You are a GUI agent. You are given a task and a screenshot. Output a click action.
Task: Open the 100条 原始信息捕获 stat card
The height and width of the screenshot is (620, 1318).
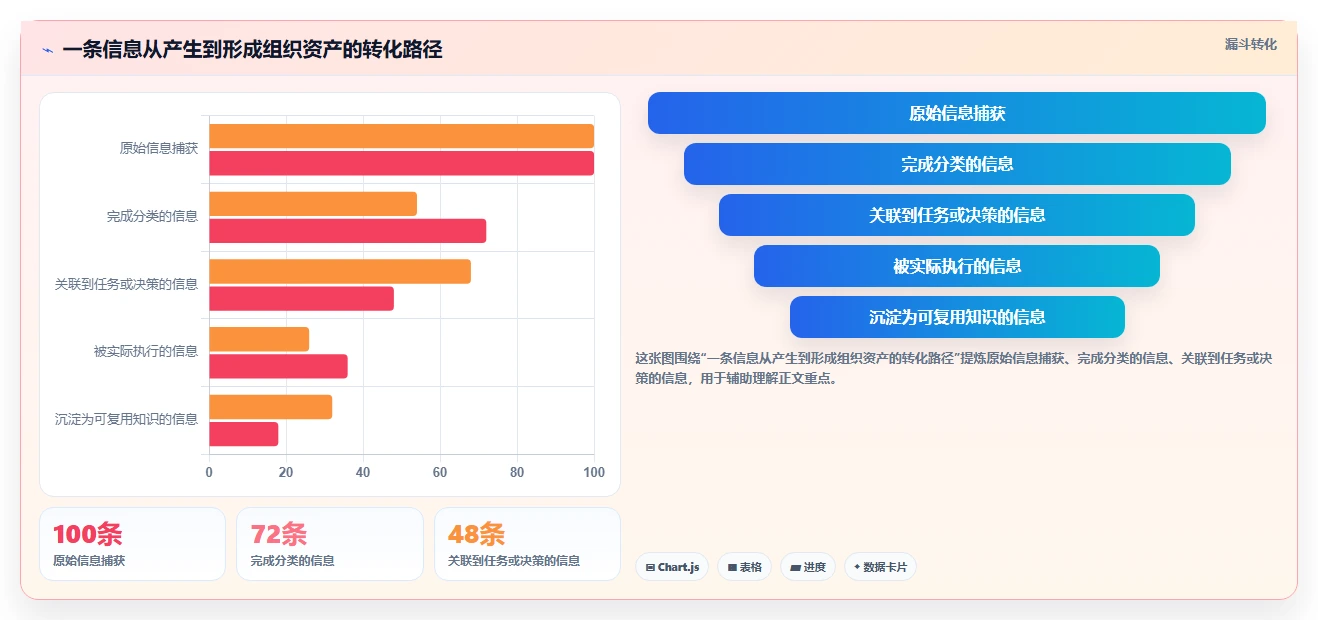(132, 544)
